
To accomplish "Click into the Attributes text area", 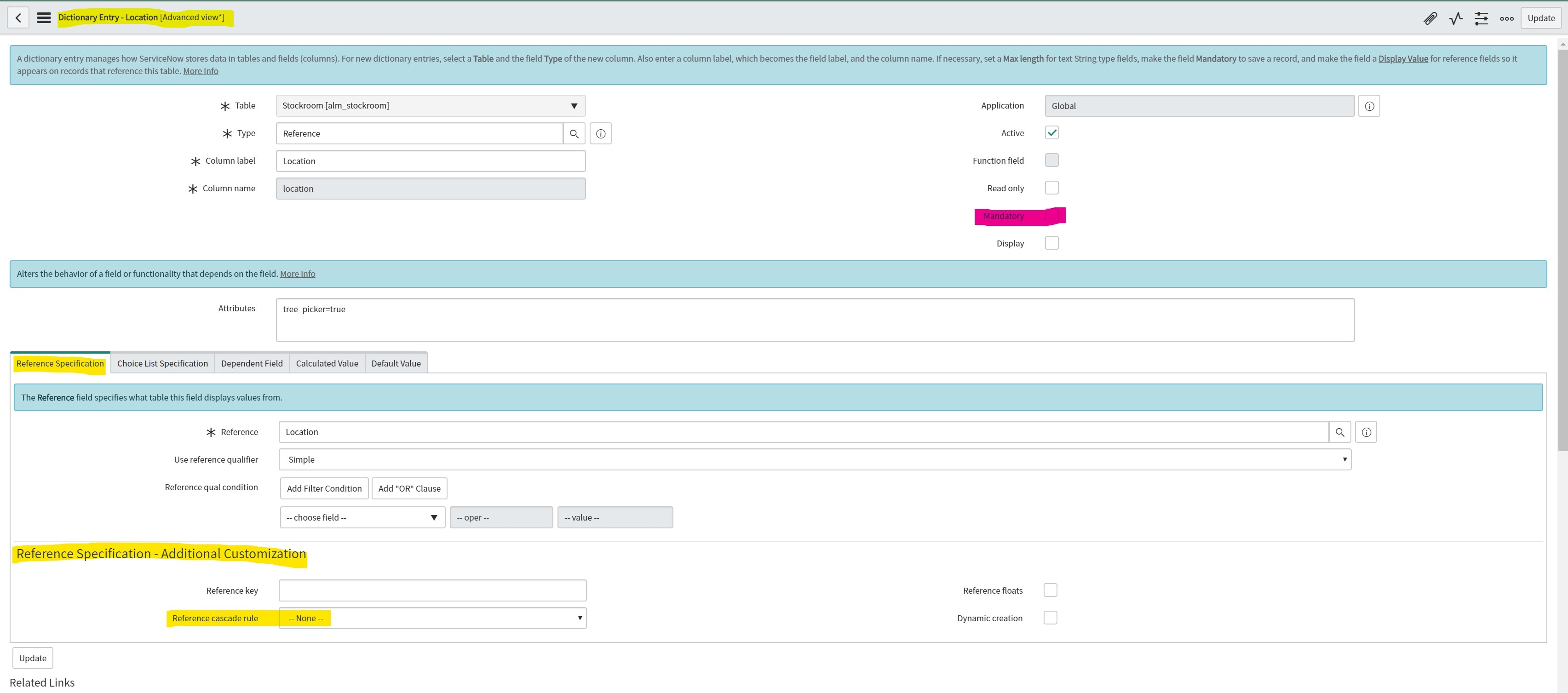I will [x=815, y=320].
